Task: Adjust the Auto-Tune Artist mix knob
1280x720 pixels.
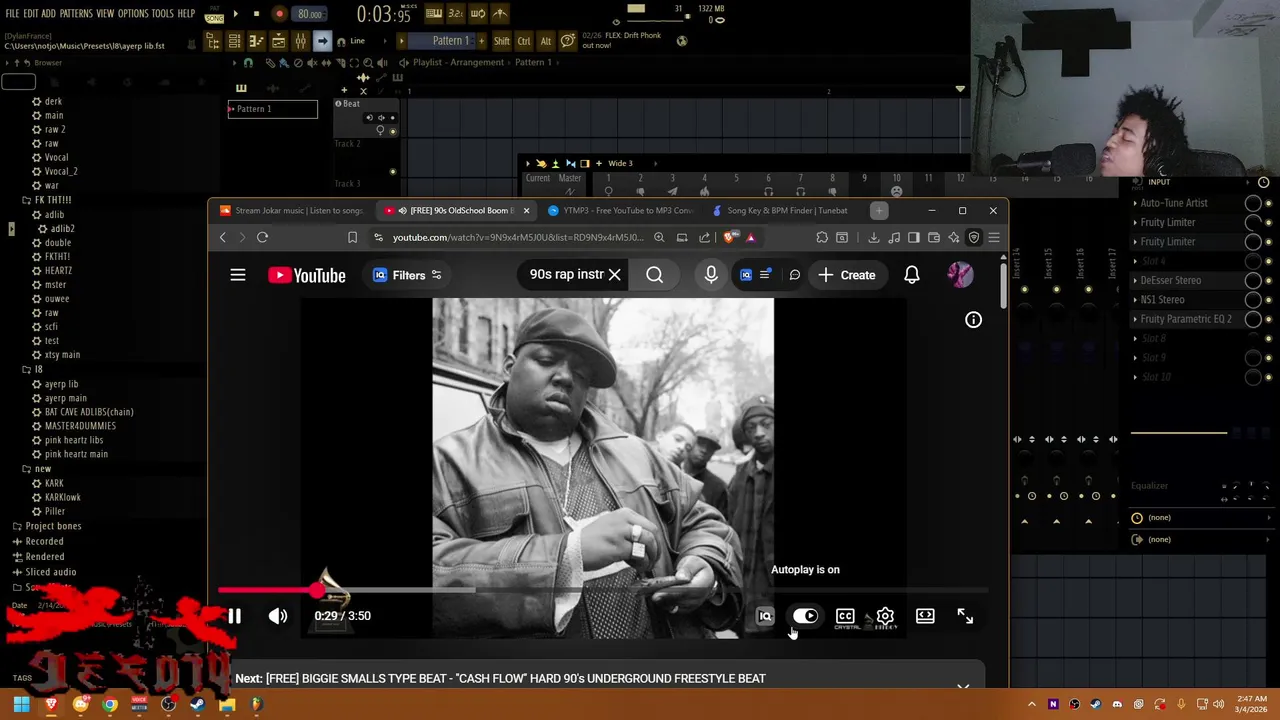Action: pos(1253,203)
